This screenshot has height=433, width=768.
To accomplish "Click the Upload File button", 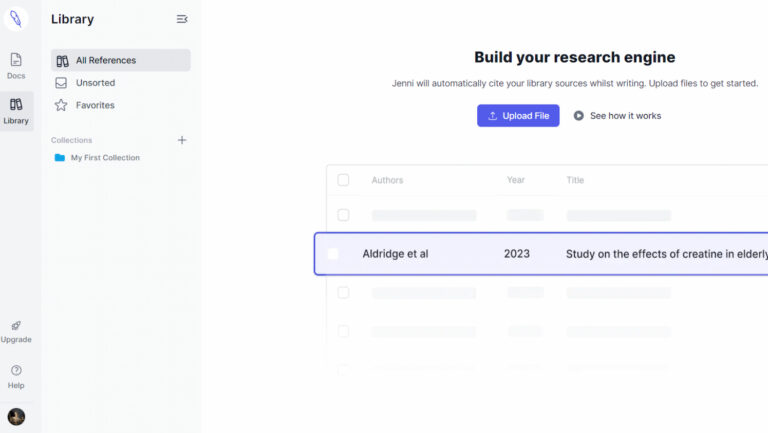I will click(x=518, y=116).
